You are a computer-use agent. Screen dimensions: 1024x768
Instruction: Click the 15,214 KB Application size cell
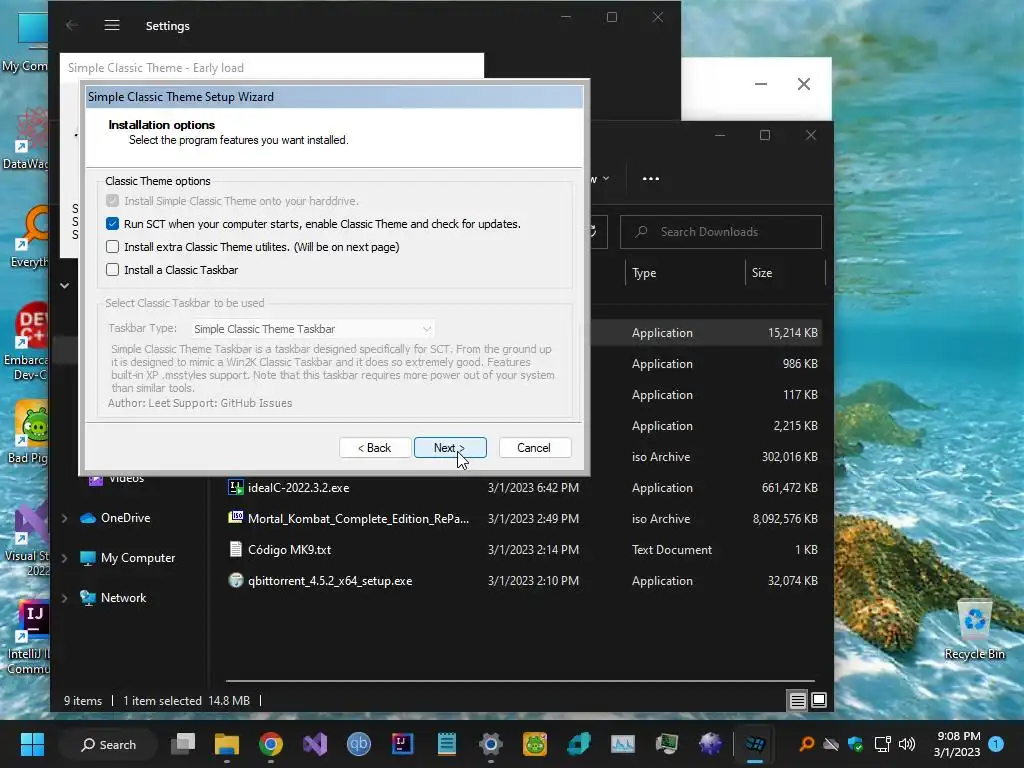tap(792, 332)
